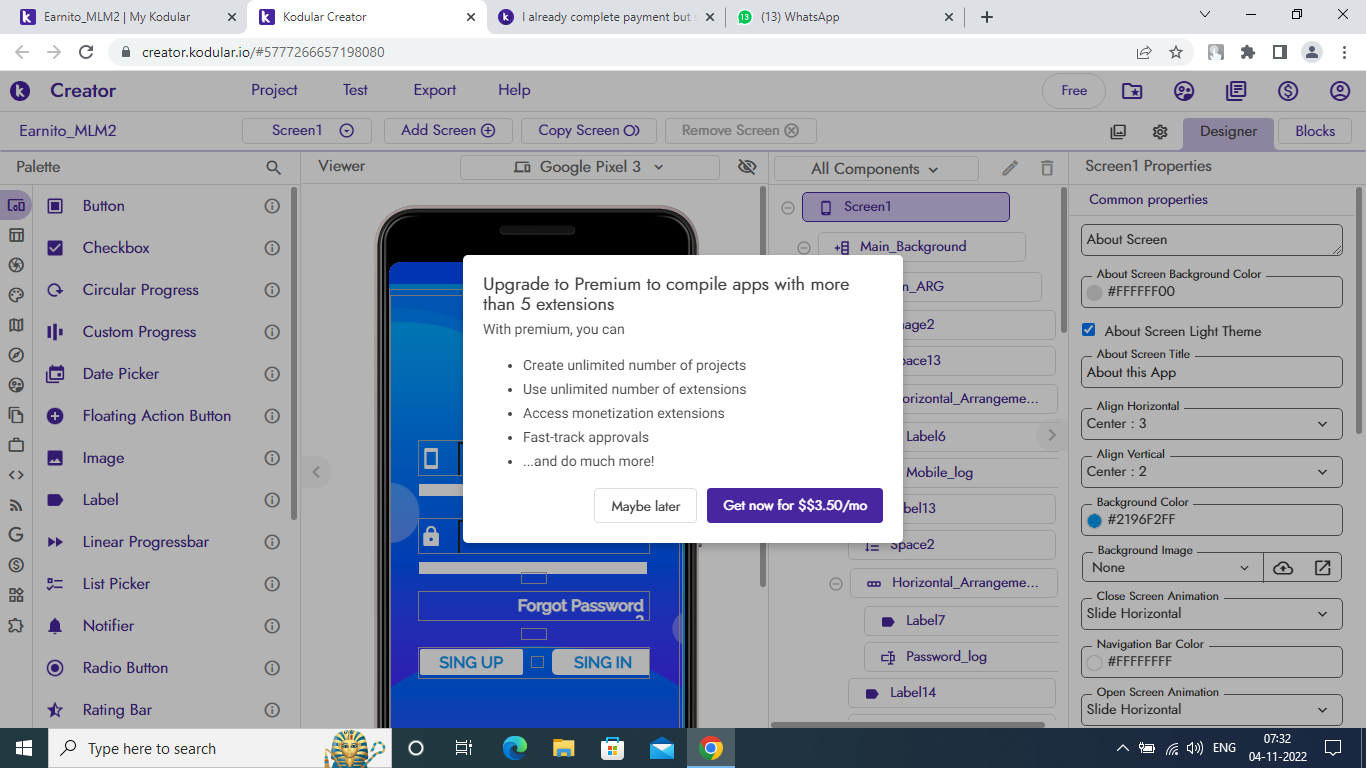Image resolution: width=1366 pixels, height=768 pixels.
Task: Rename component with pencil icon
Action: (1010, 168)
